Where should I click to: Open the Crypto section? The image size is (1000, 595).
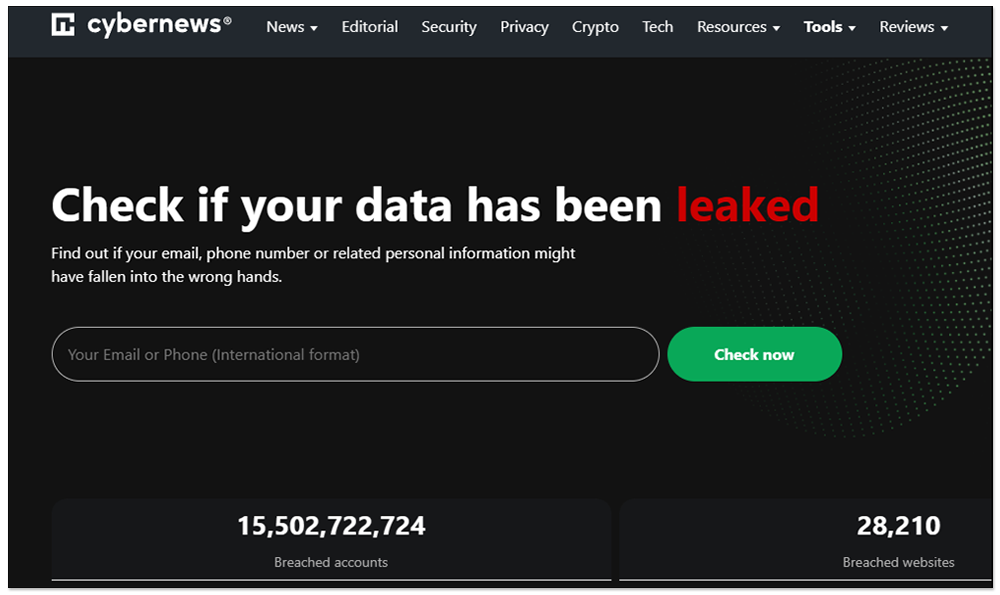pyautogui.click(x=594, y=27)
